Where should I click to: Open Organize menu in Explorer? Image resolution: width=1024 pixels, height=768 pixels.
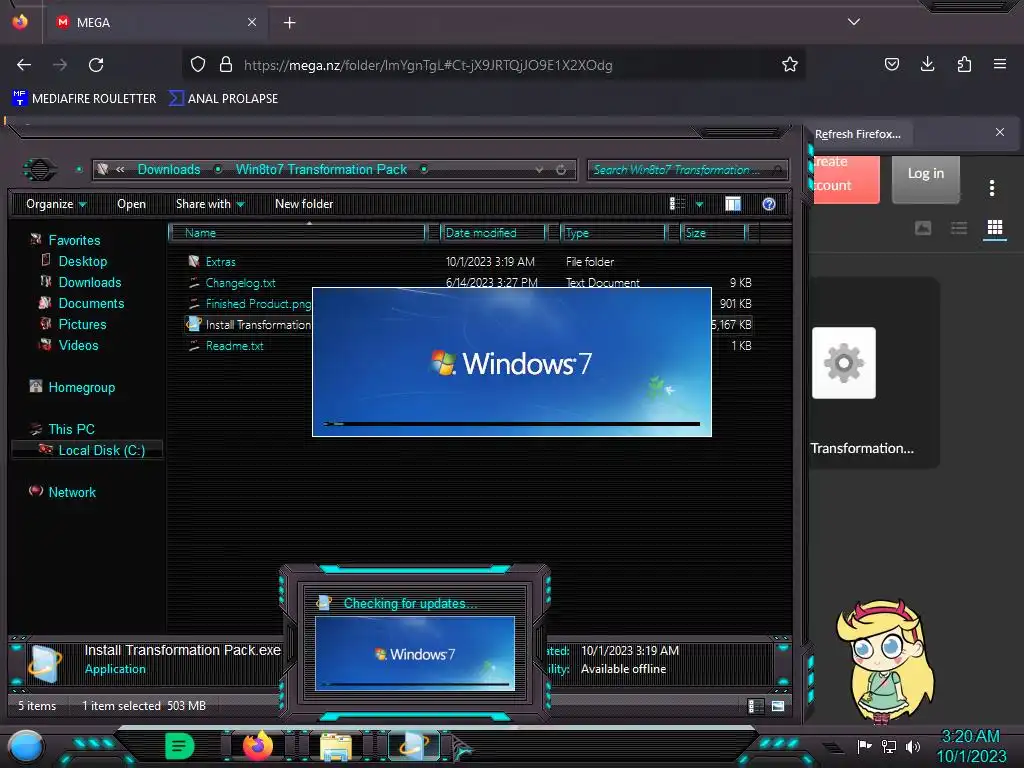pos(56,204)
